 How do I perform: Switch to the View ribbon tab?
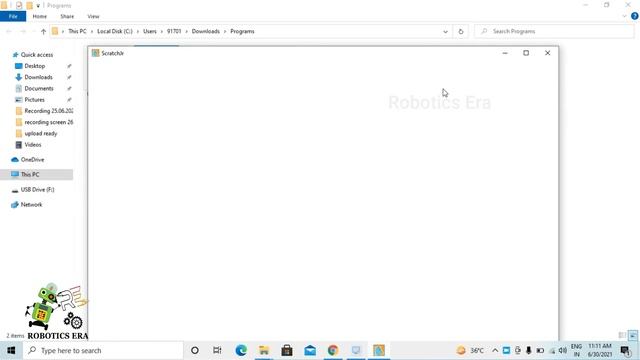click(93, 16)
